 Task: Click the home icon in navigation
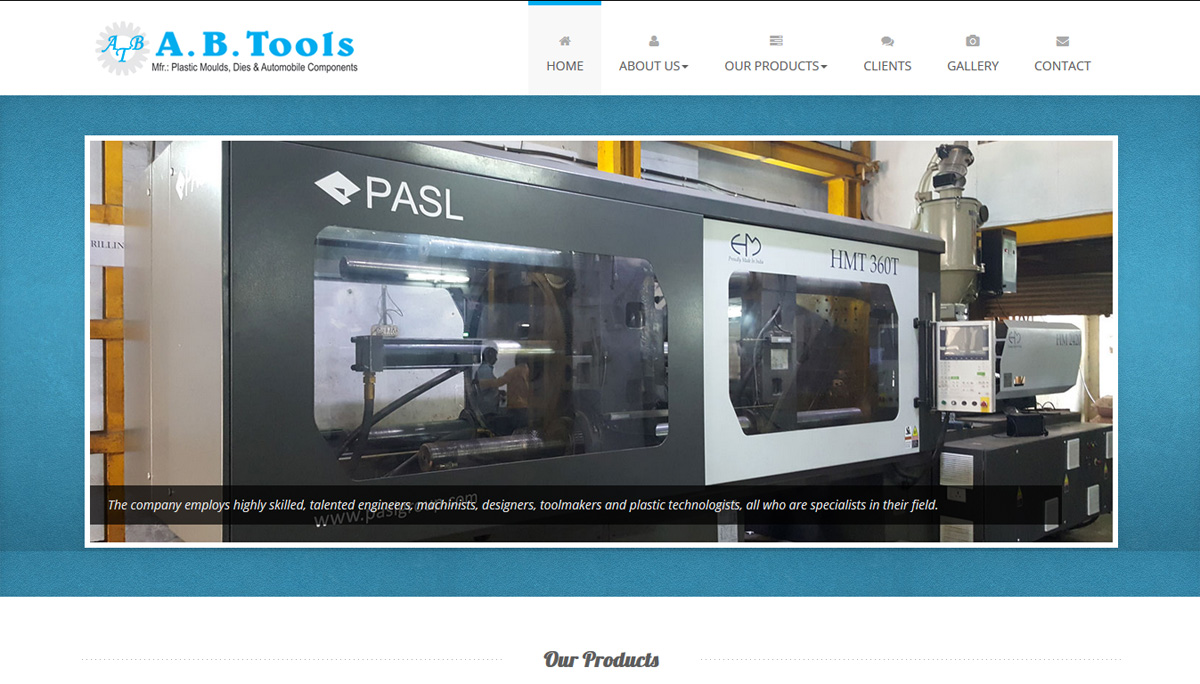tap(565, 41)
